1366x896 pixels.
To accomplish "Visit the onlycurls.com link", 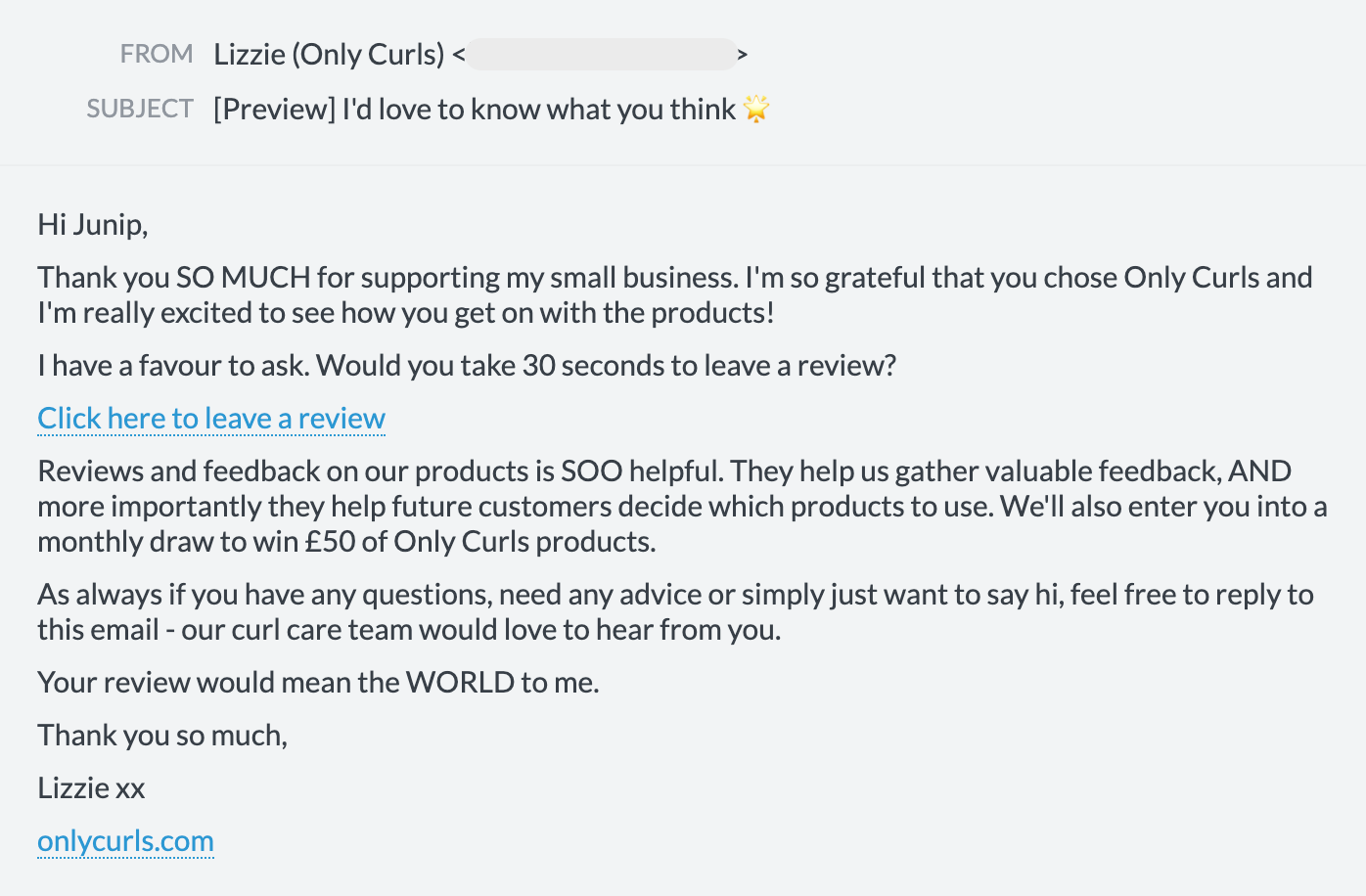I will (x=125, y=841).
